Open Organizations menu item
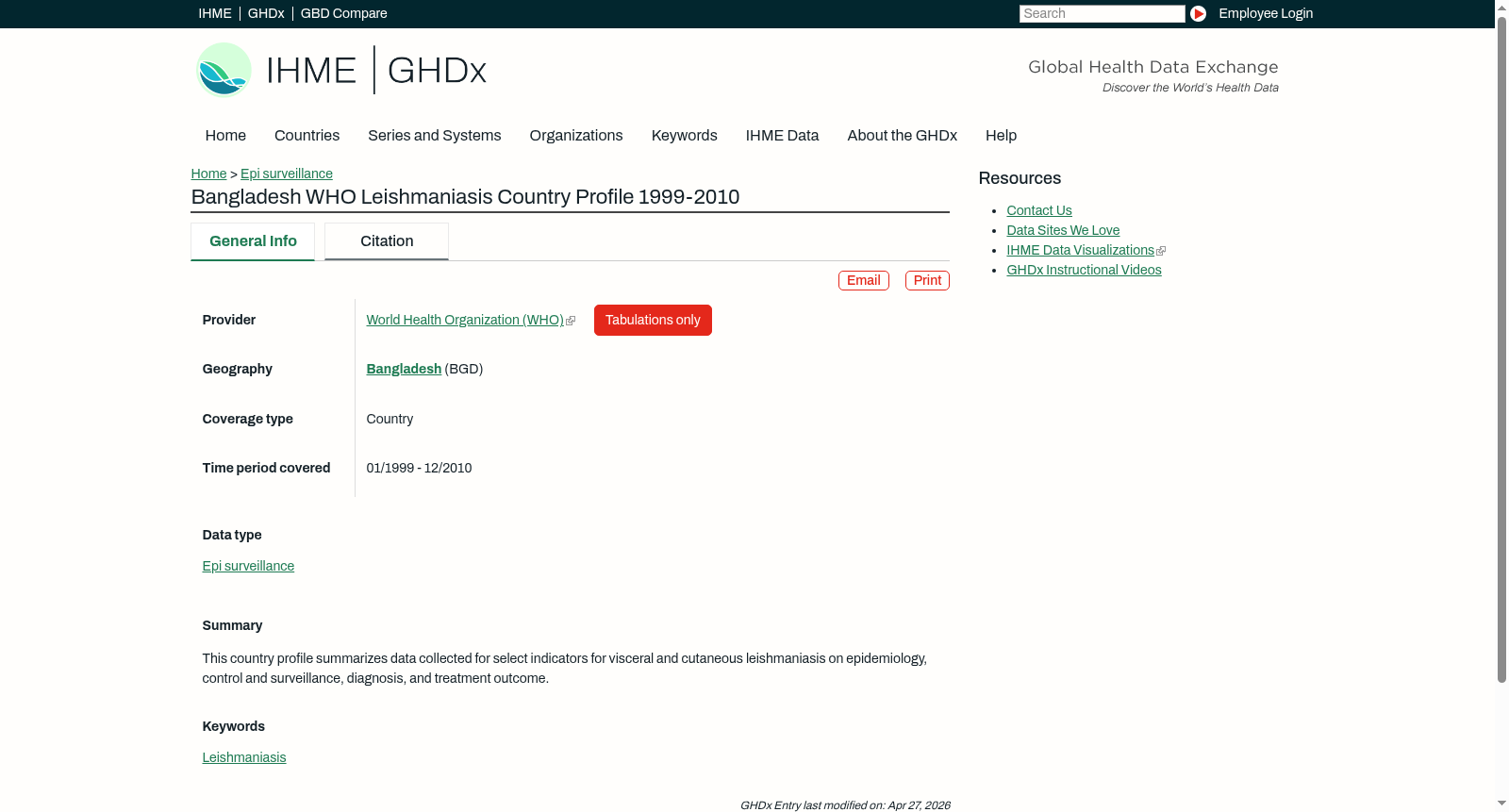 click(576, 135)
